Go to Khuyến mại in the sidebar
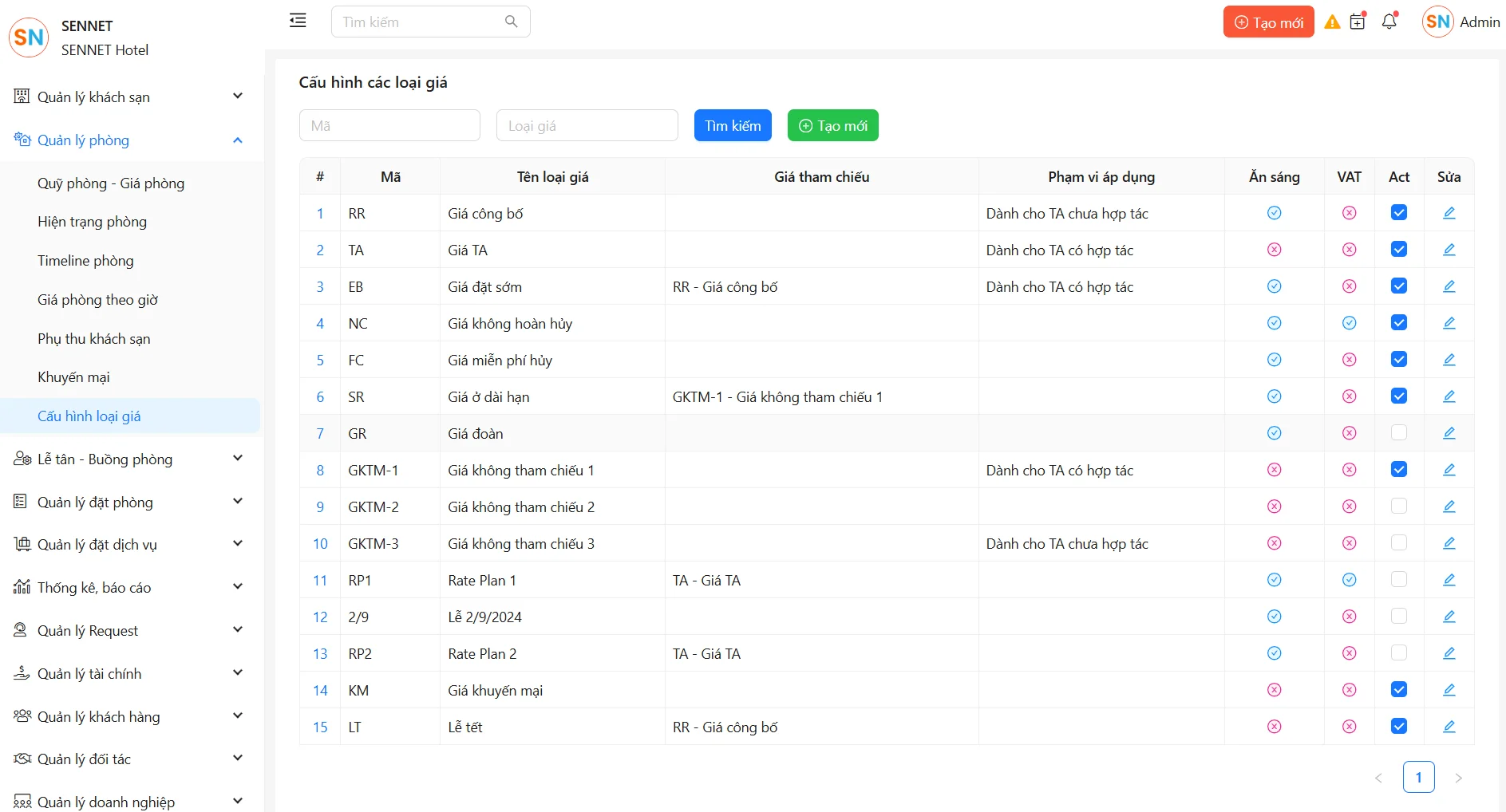The image size is (1506, 812). pos(73,377)
